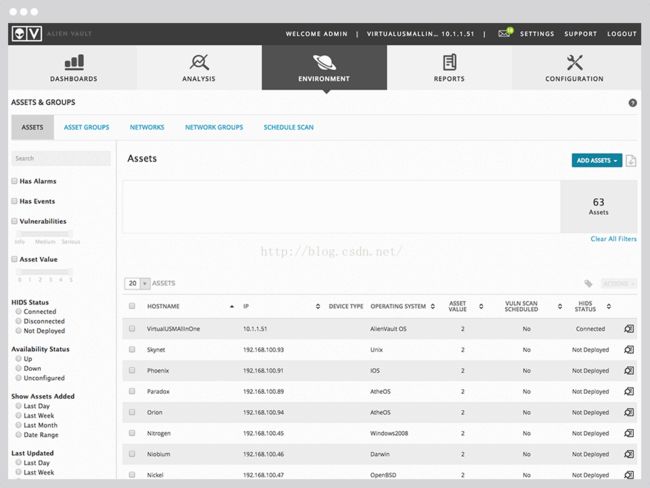
Task: Click the Welcome Admin link
Action: click(x=316, y=34)
